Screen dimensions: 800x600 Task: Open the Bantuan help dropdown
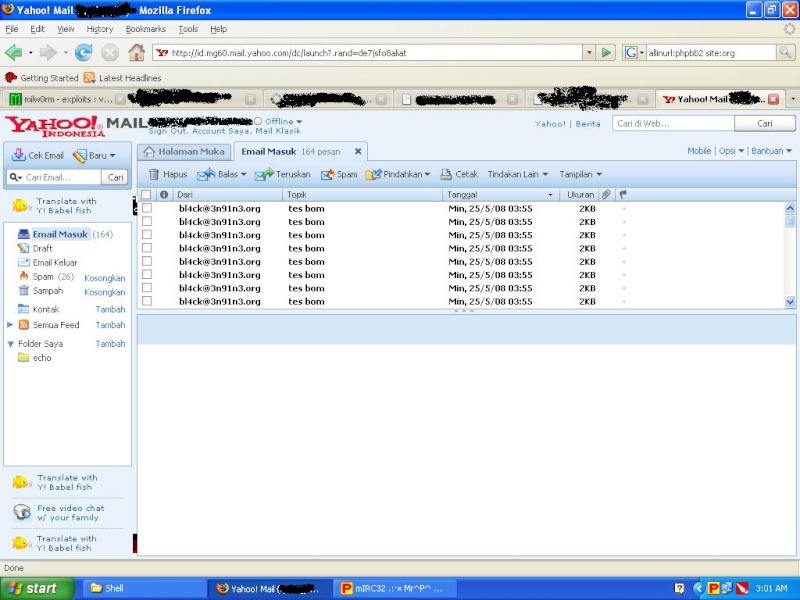coord(771,151)
